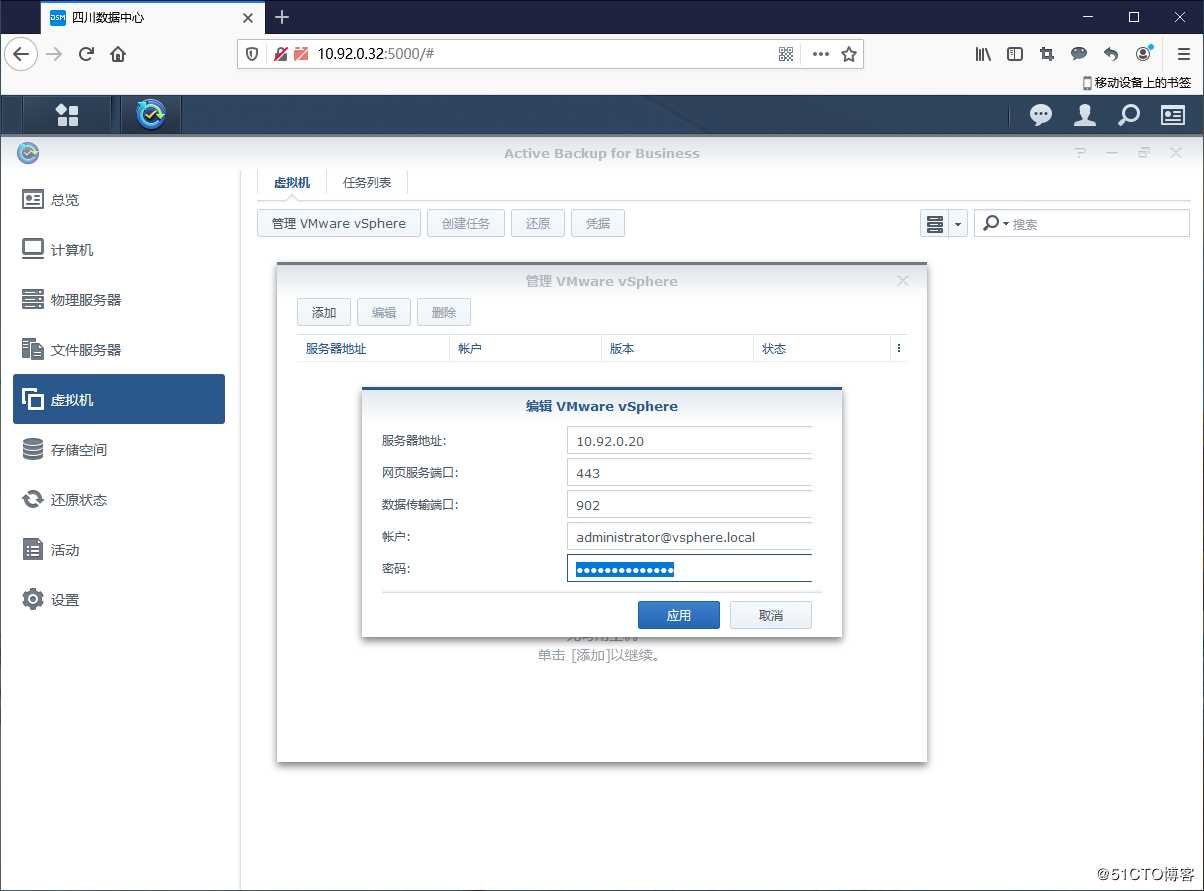Viewport: 1204px width, 891px height.
Task: Click 管理 VMware vSphere button
Action: [x=339, y=224]
